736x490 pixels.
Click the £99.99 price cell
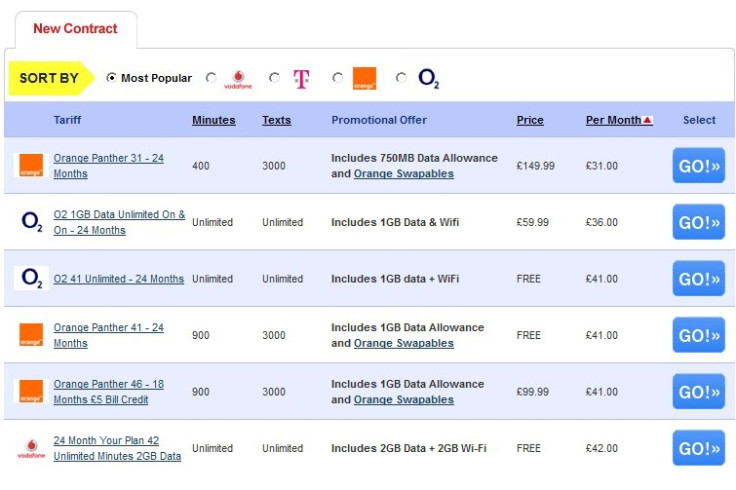[x=532, y=391]
